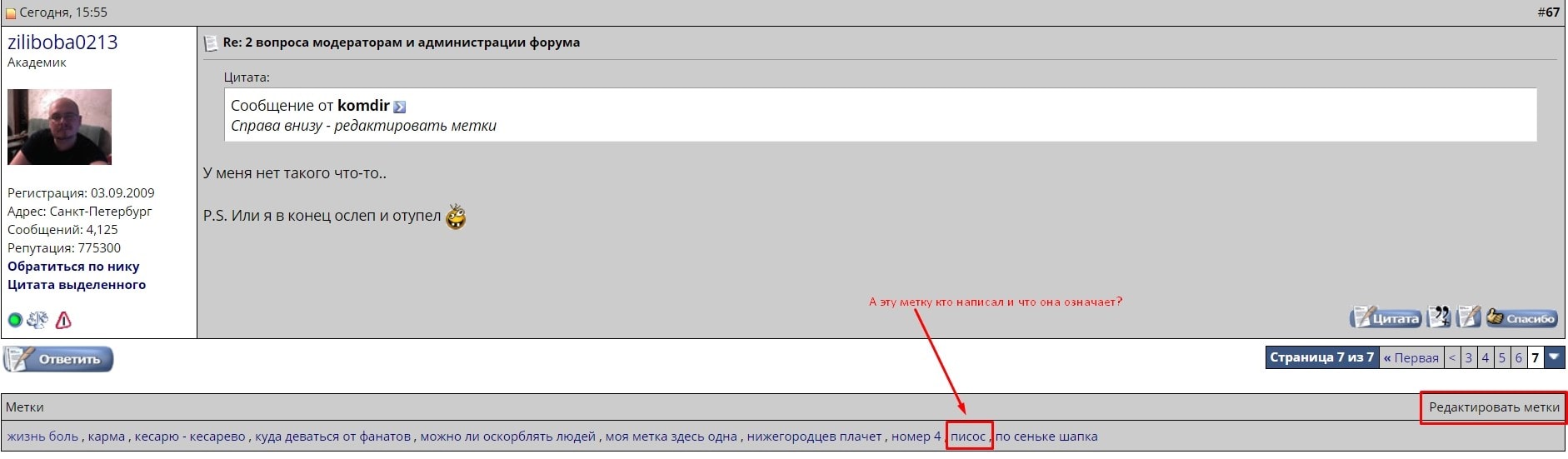
Task: Click the document icon before Re: 2 вопроса
Action: tap(211, 43)
